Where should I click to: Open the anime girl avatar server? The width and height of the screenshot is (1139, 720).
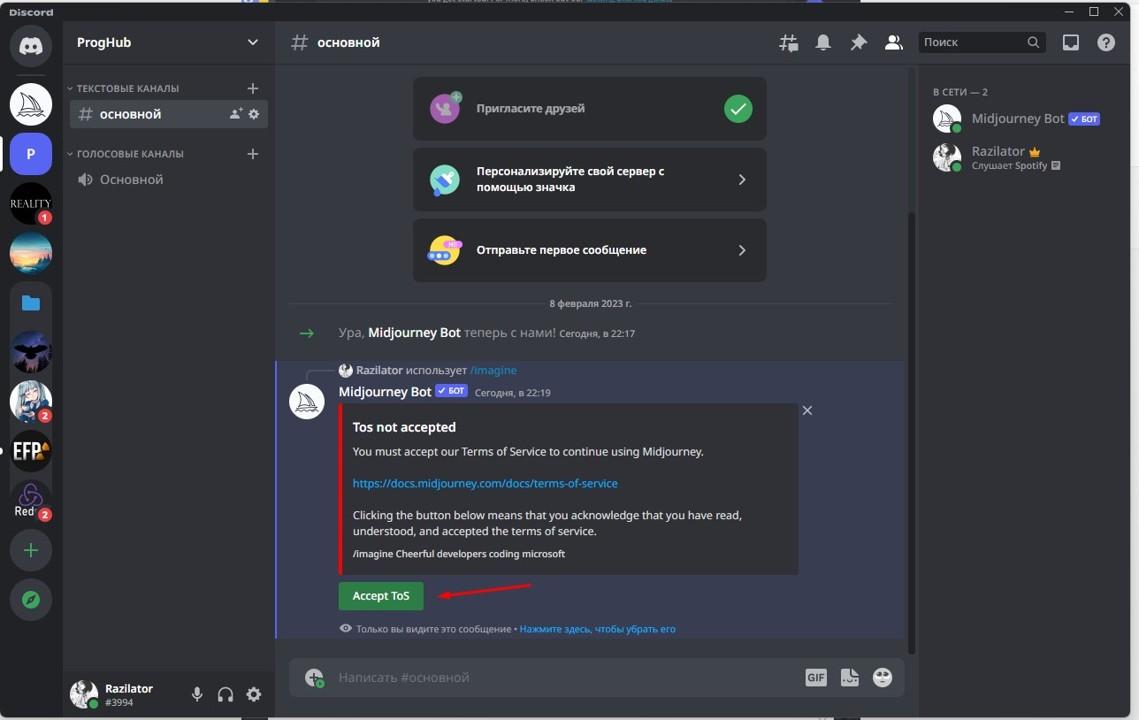click(x=31, y=402)
